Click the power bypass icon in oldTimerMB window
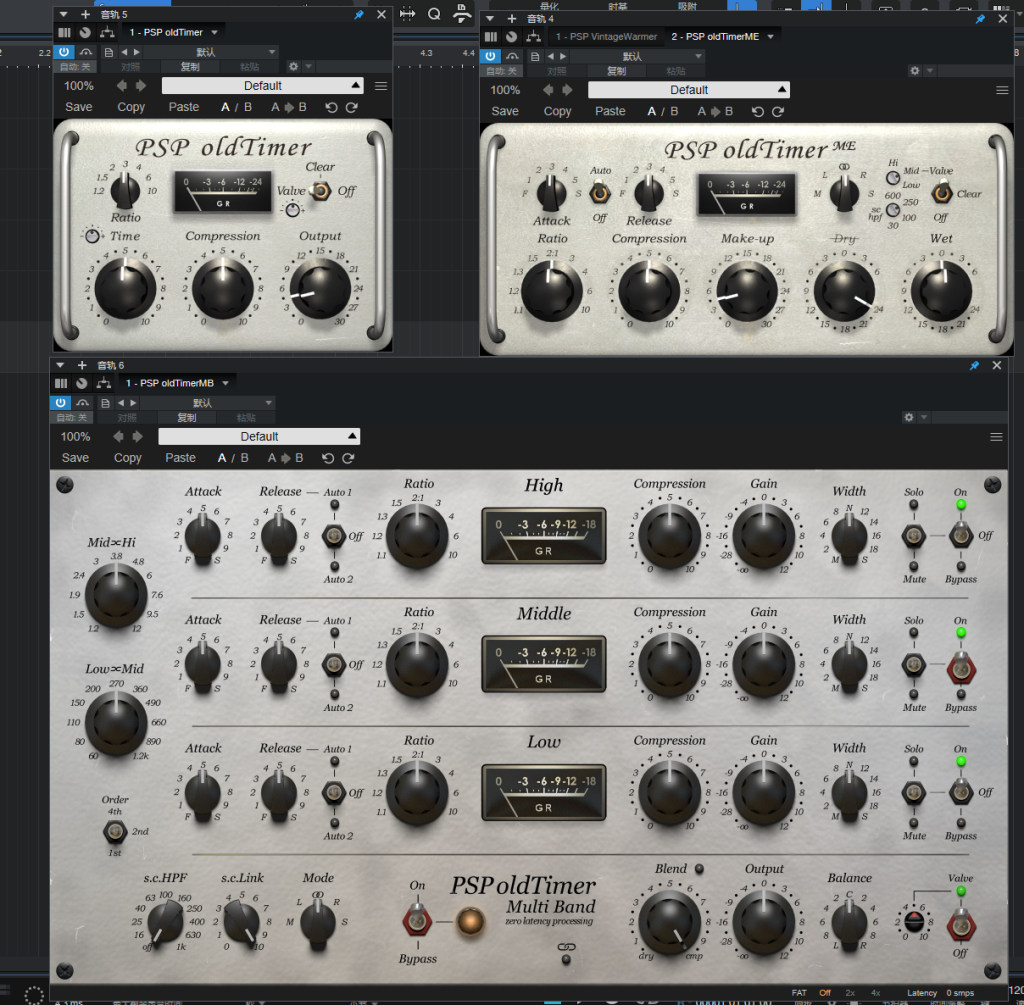 tap(60, 403)
